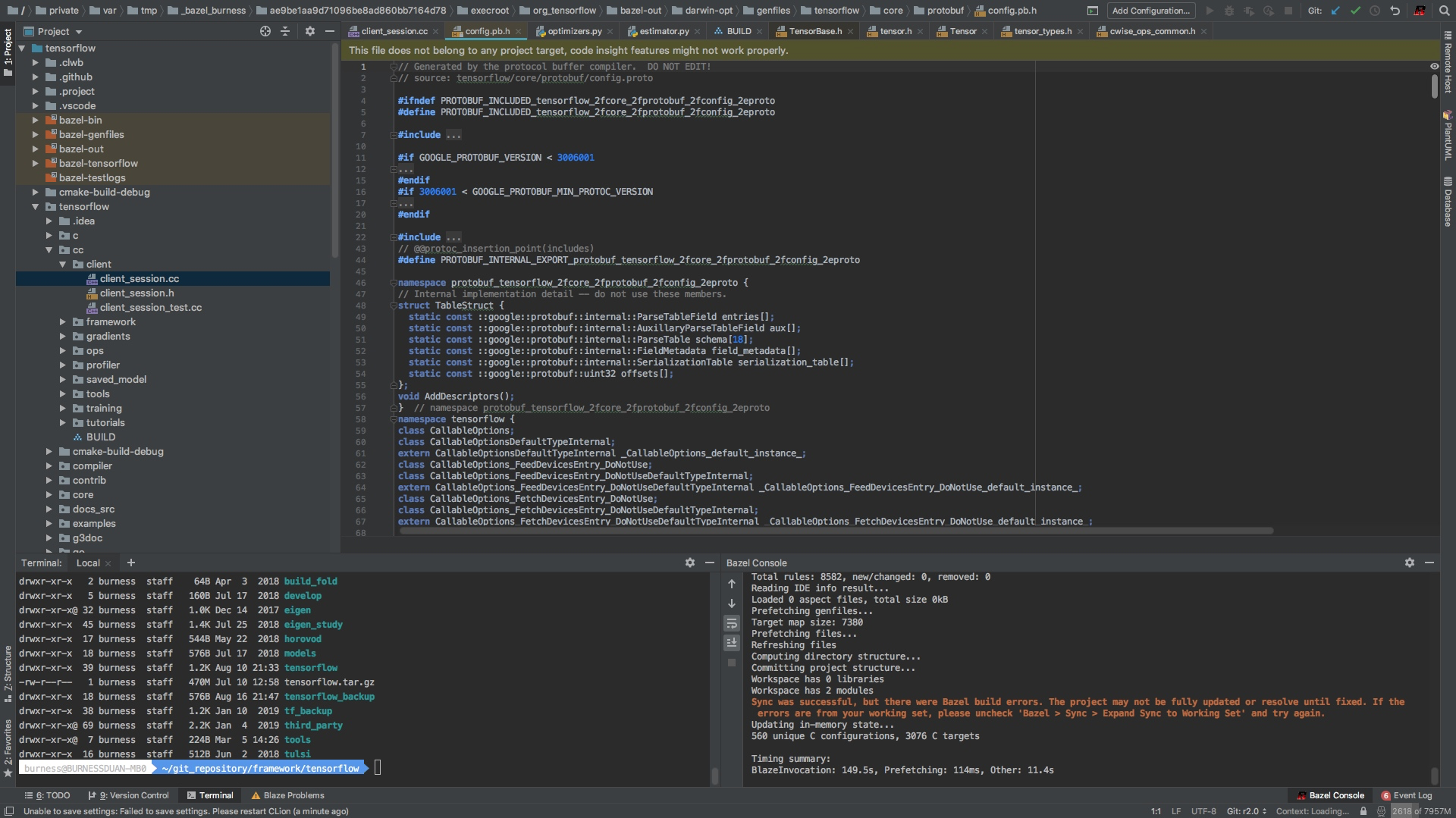
Task: Open new terminal session with plus icon
Action: pos(131,563)
